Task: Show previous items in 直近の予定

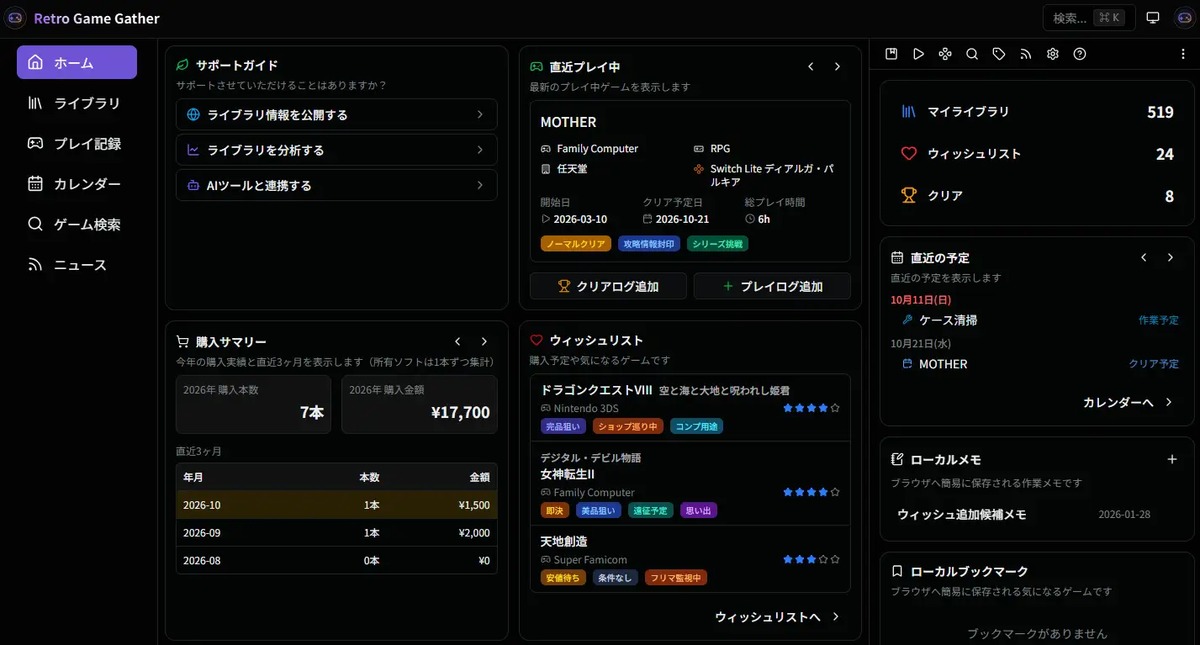Action: tap(1144, 258)
